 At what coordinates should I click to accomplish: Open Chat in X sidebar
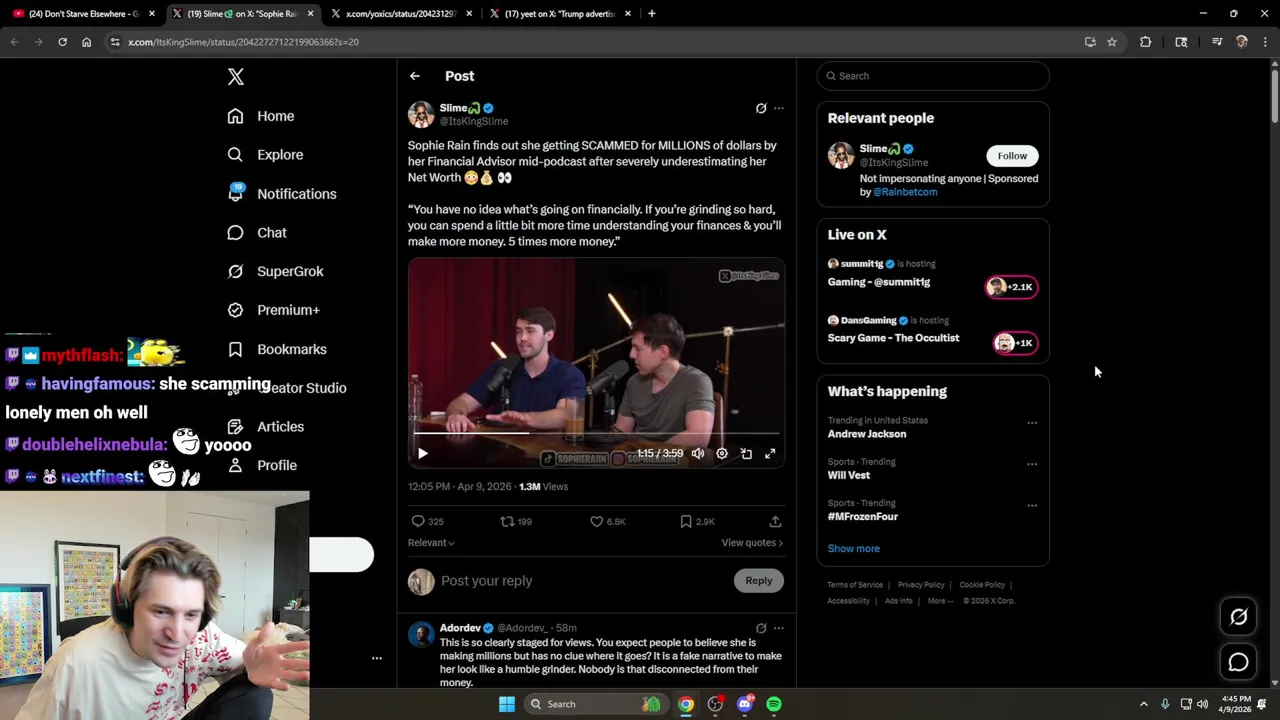(257, 233)
